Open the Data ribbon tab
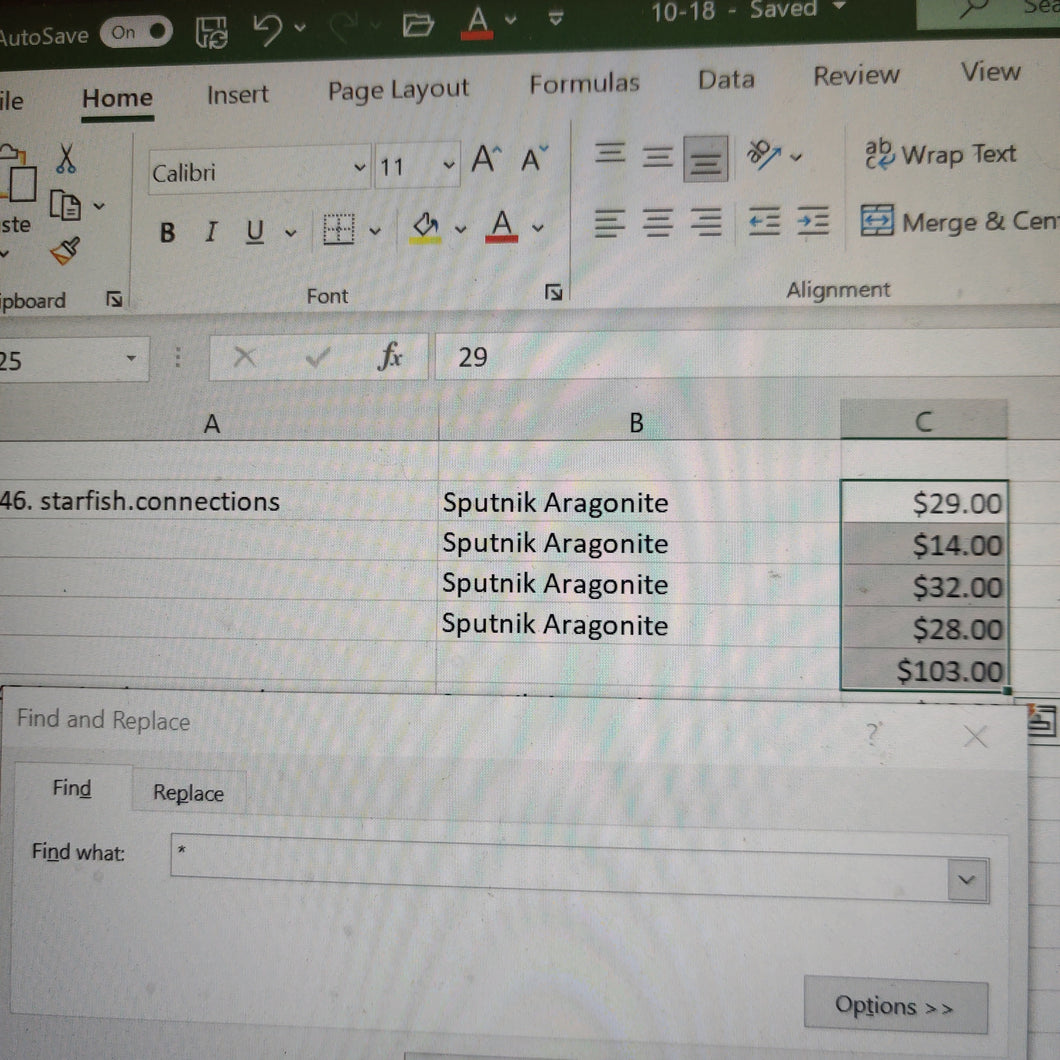Viewport: 1060px width, 1060px height. (726, 80)
